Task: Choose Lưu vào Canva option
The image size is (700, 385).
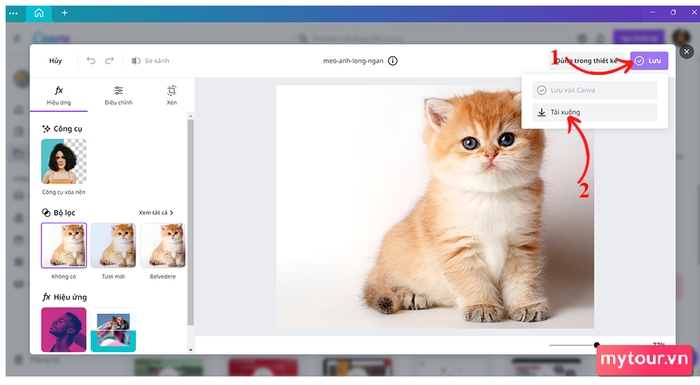Action: click(595, 90)
